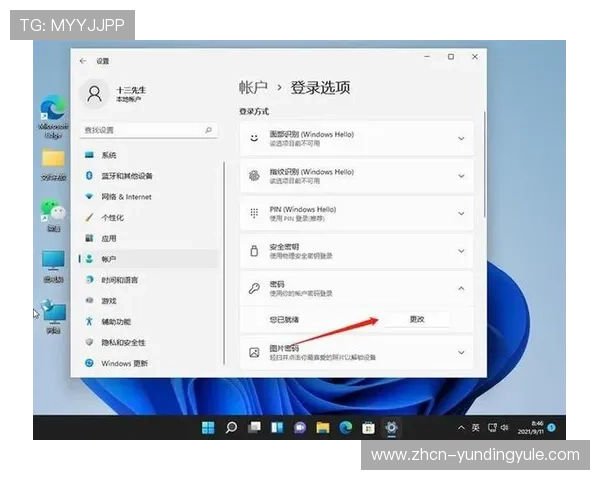Click inside 查找设置 search field

(148, 130)
